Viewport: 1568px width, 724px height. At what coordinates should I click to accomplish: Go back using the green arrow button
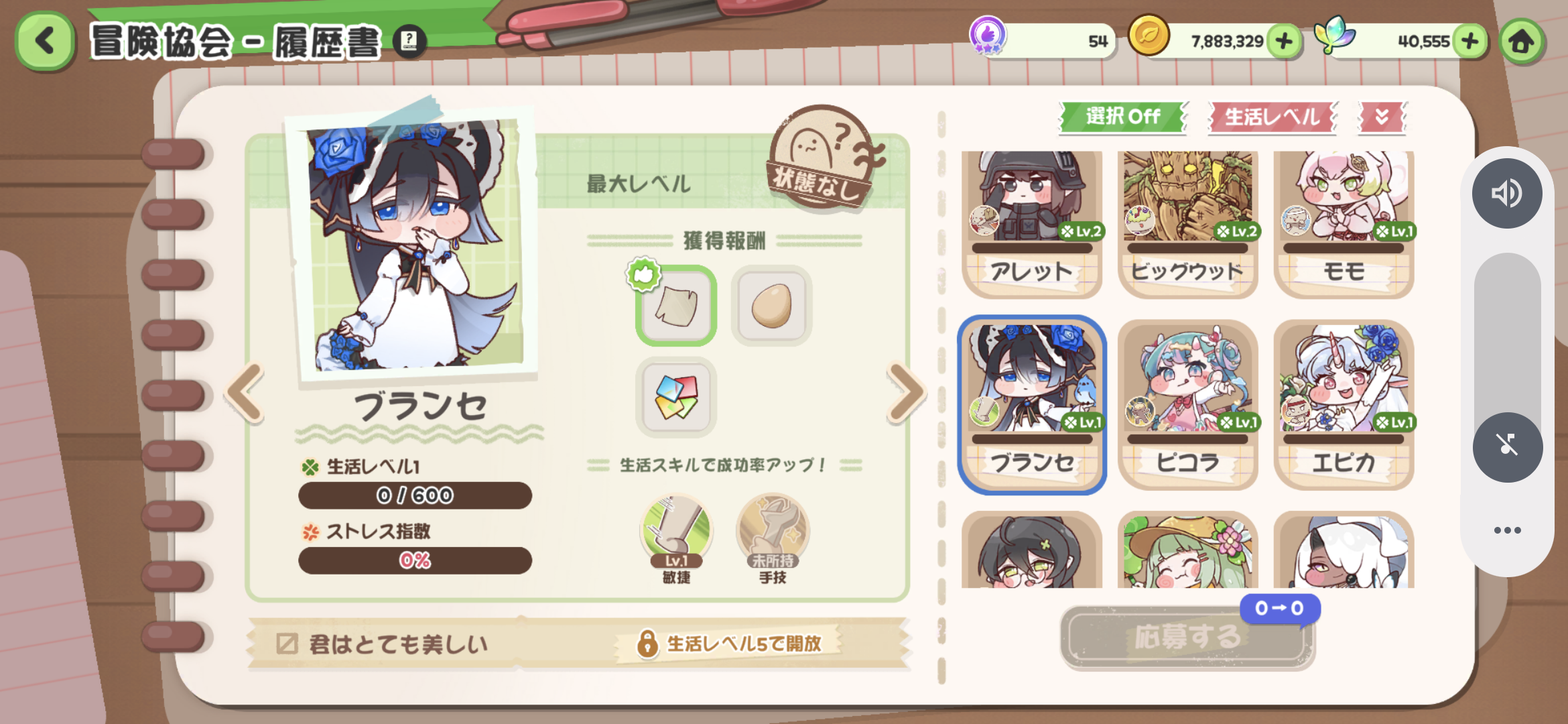point(45,41)
